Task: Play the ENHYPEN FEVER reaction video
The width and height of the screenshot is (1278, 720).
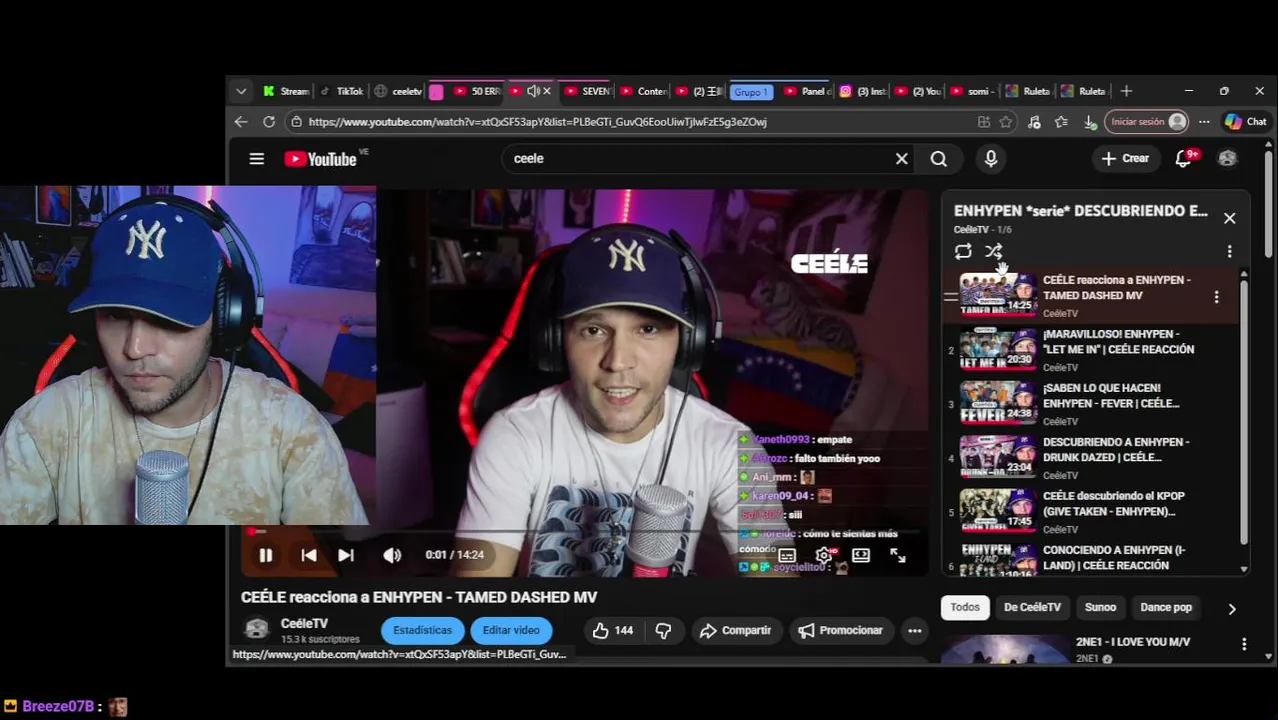Action: point(1090,403)
